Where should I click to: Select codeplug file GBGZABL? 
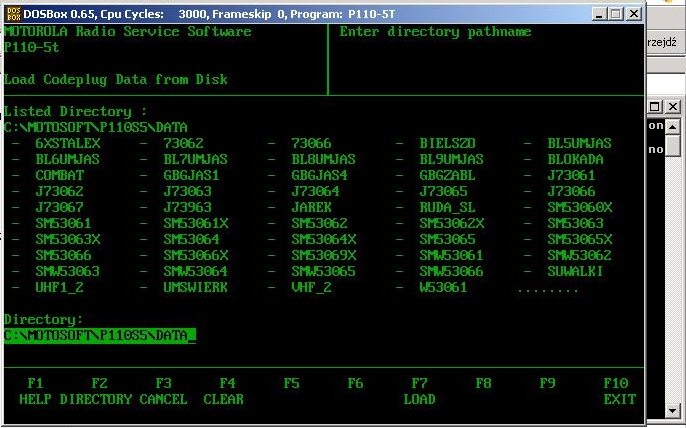point(448,175)
